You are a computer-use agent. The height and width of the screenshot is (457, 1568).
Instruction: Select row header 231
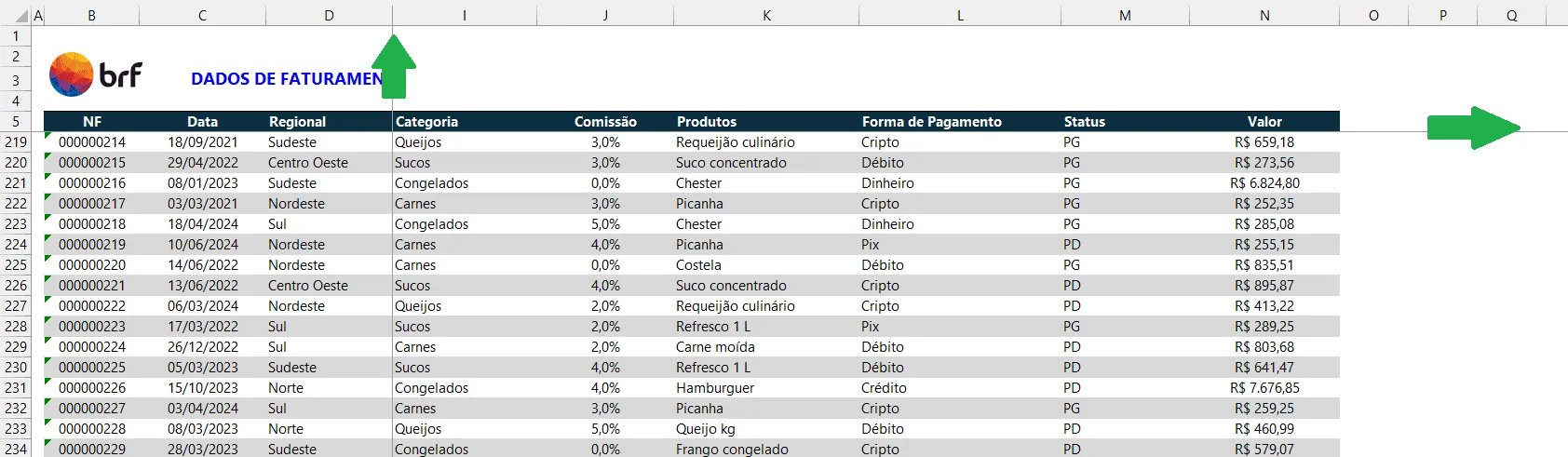point(16,388)
